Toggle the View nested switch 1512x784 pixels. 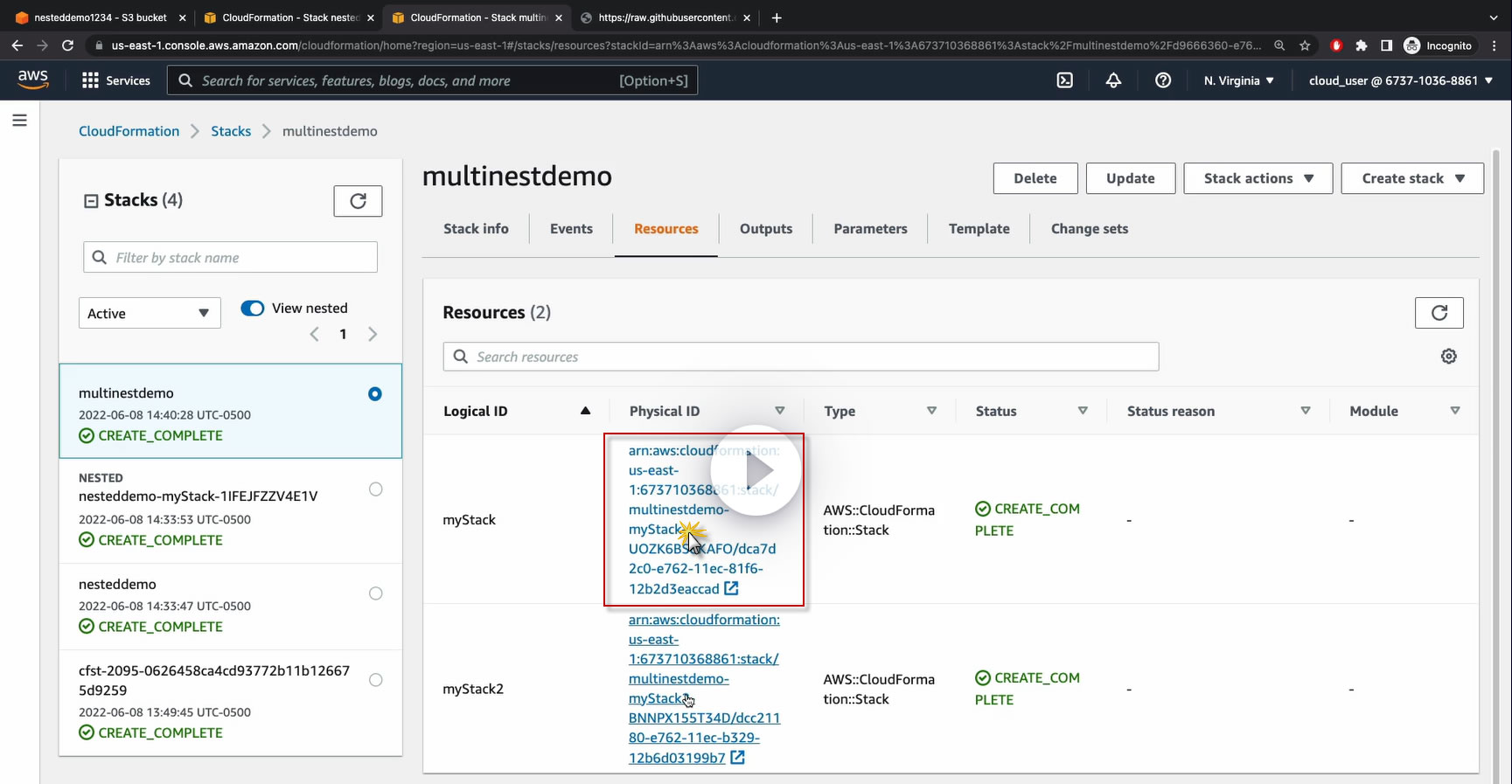pos(253,309)
